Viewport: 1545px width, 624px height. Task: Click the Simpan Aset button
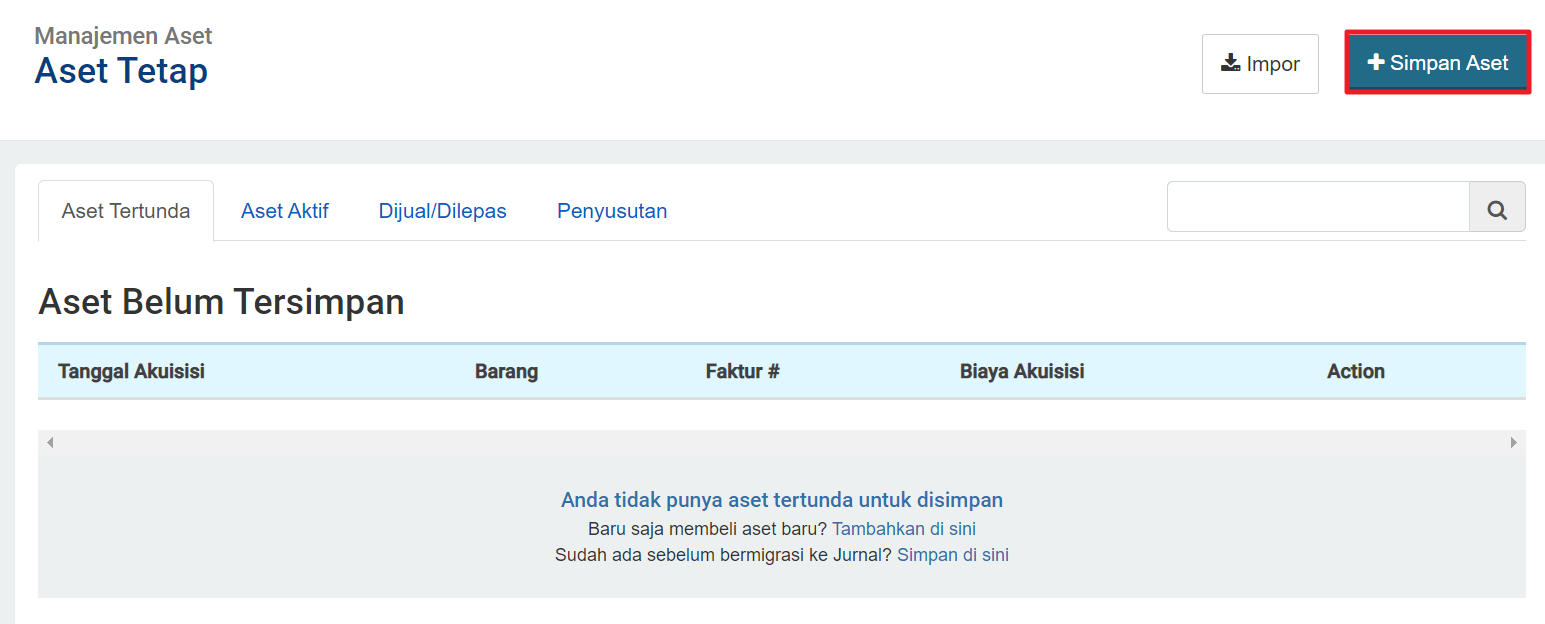click(1437, 62)
